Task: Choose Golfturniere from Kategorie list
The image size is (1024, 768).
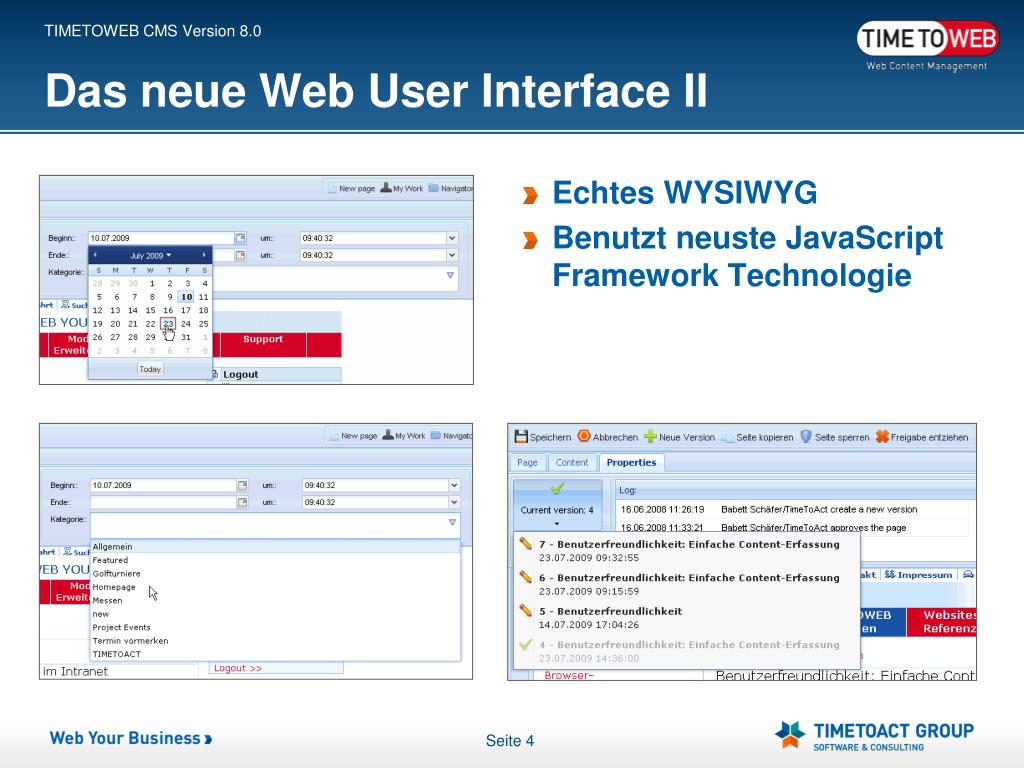Action: point(275,573)
